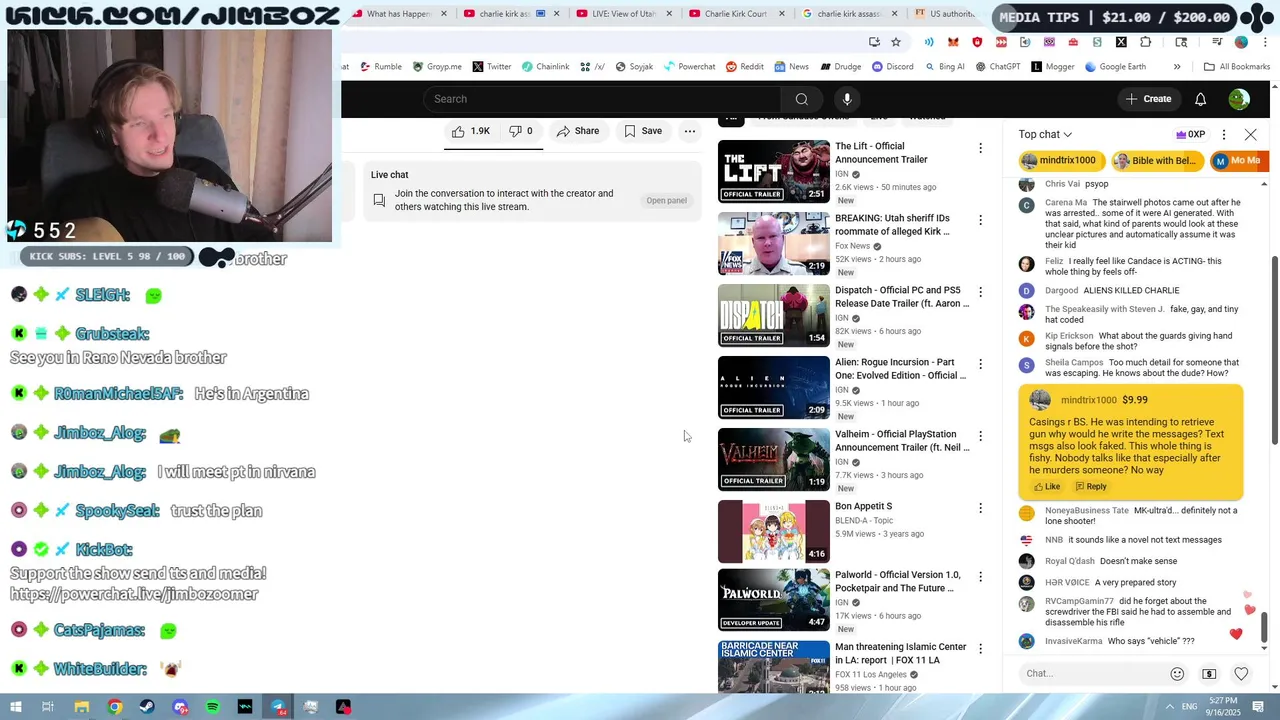Open Twitter bookmark
The image size is (1280, 720).
click(492, 67)
